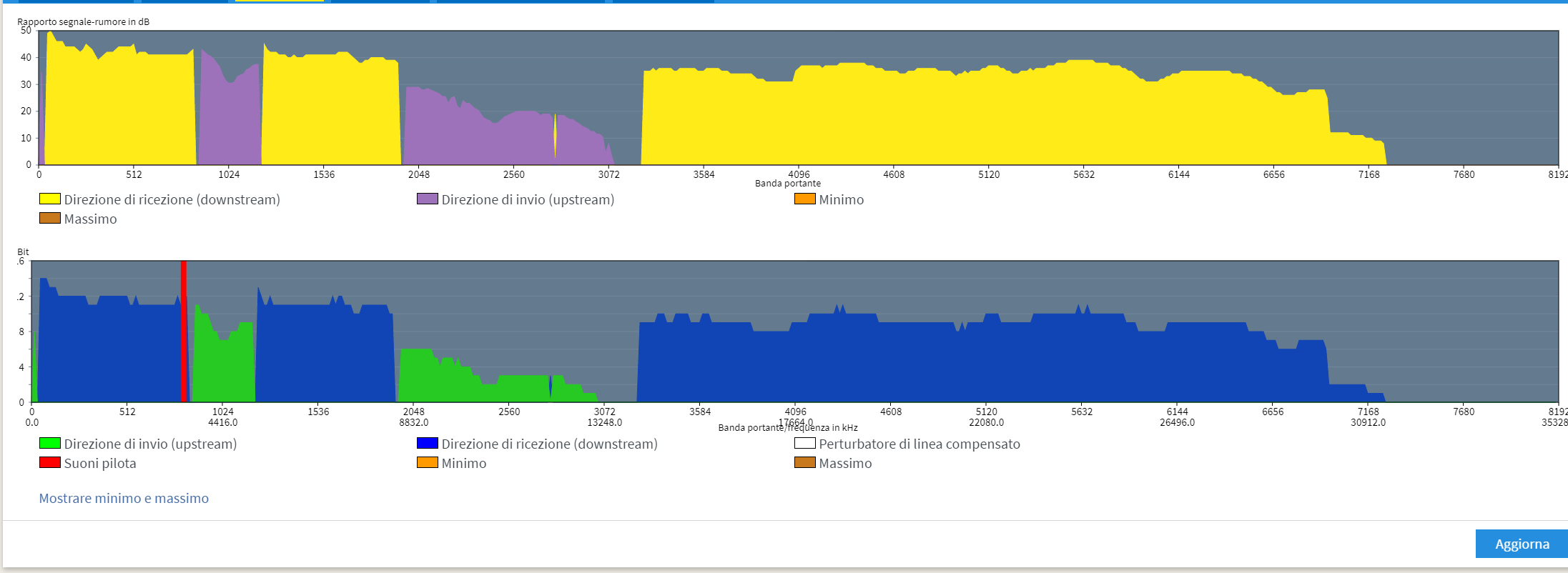Click white 'Perturbatore di linea compensato' swatch
This screenshot has height=573, width=1568.
coord(805,443)
